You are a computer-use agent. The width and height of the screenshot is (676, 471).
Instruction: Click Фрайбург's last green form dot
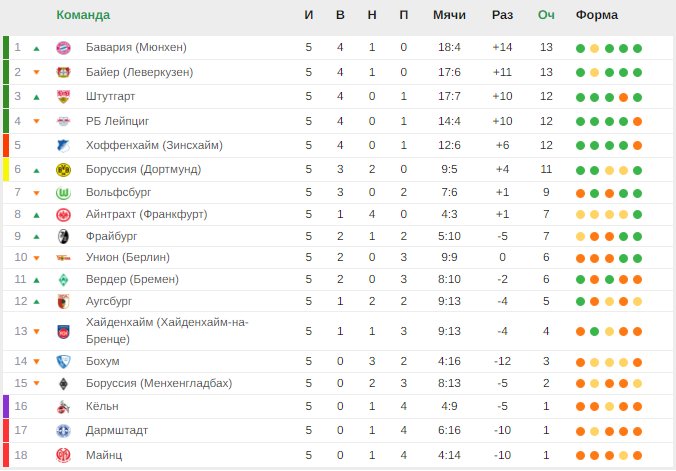[638, 237]
